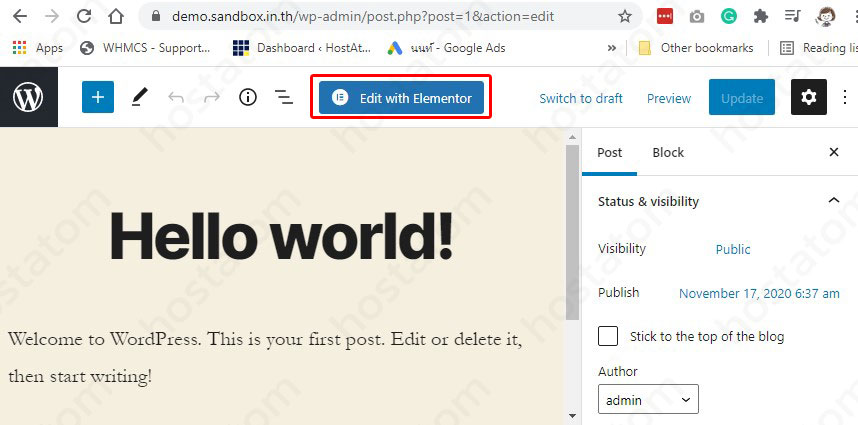Open post details info icon
Viewport: 858px width, 425px height.
point(248,97)
